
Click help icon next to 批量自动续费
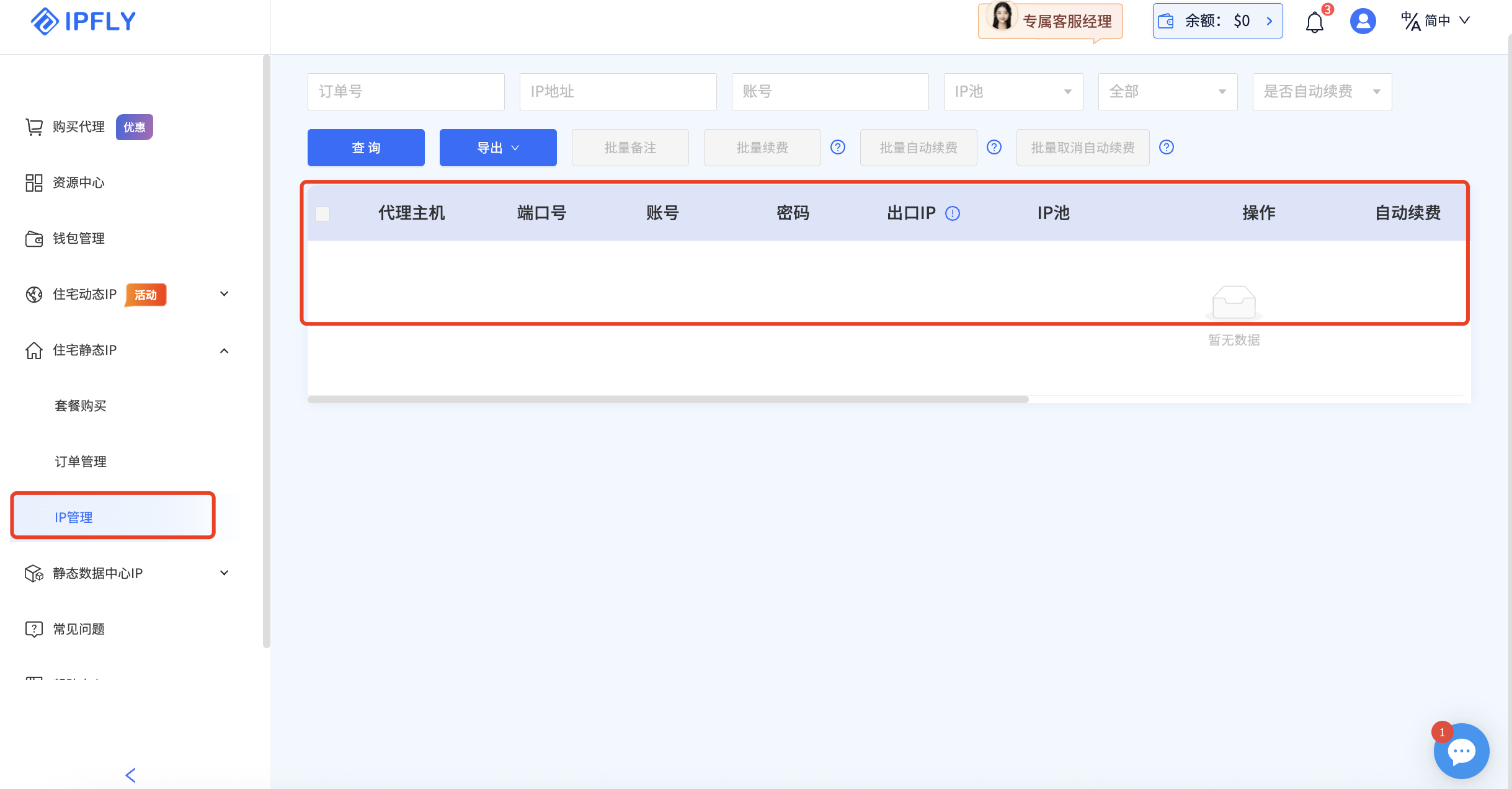[x=994, y=148]
